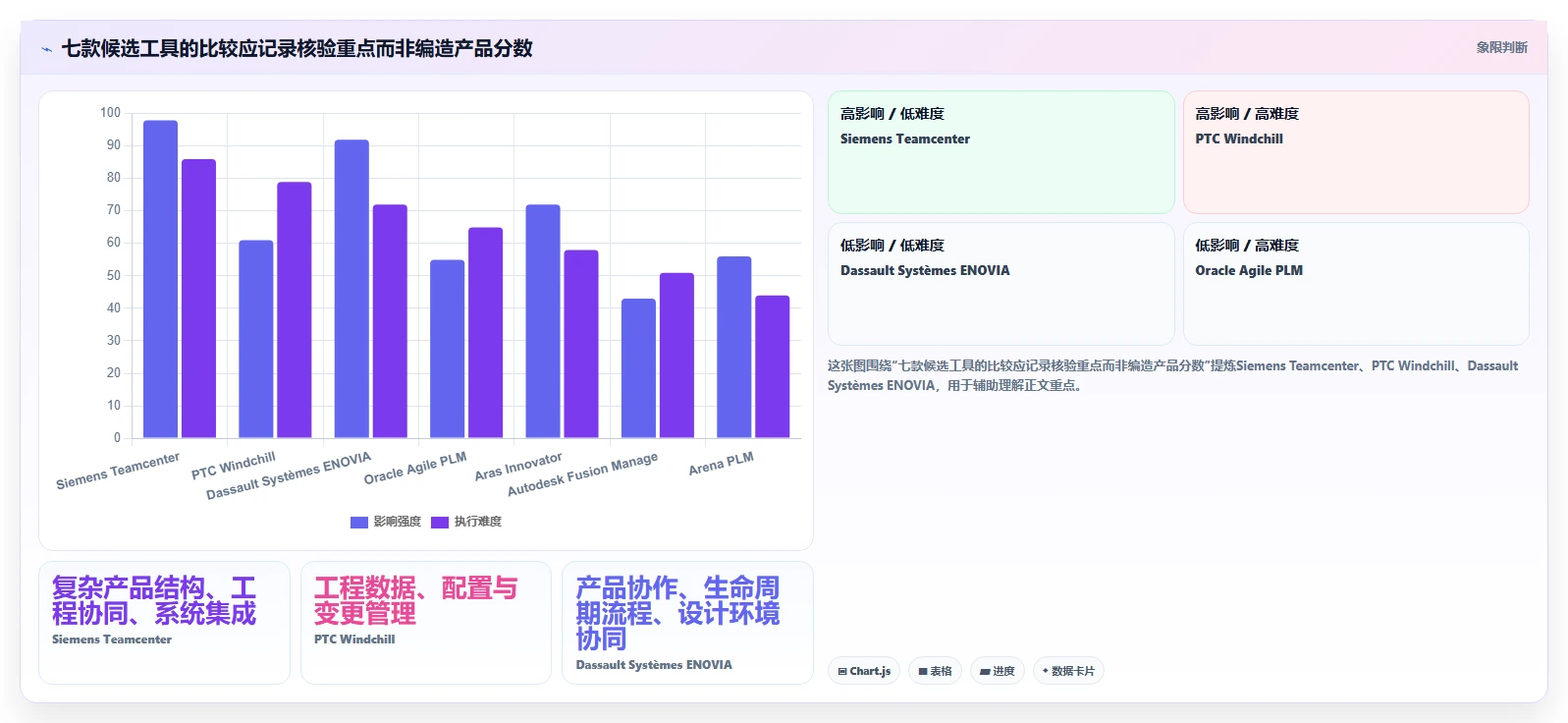
Task: Select the Arena PLM 影响强度 bar
Action: (x=734, y=347)
